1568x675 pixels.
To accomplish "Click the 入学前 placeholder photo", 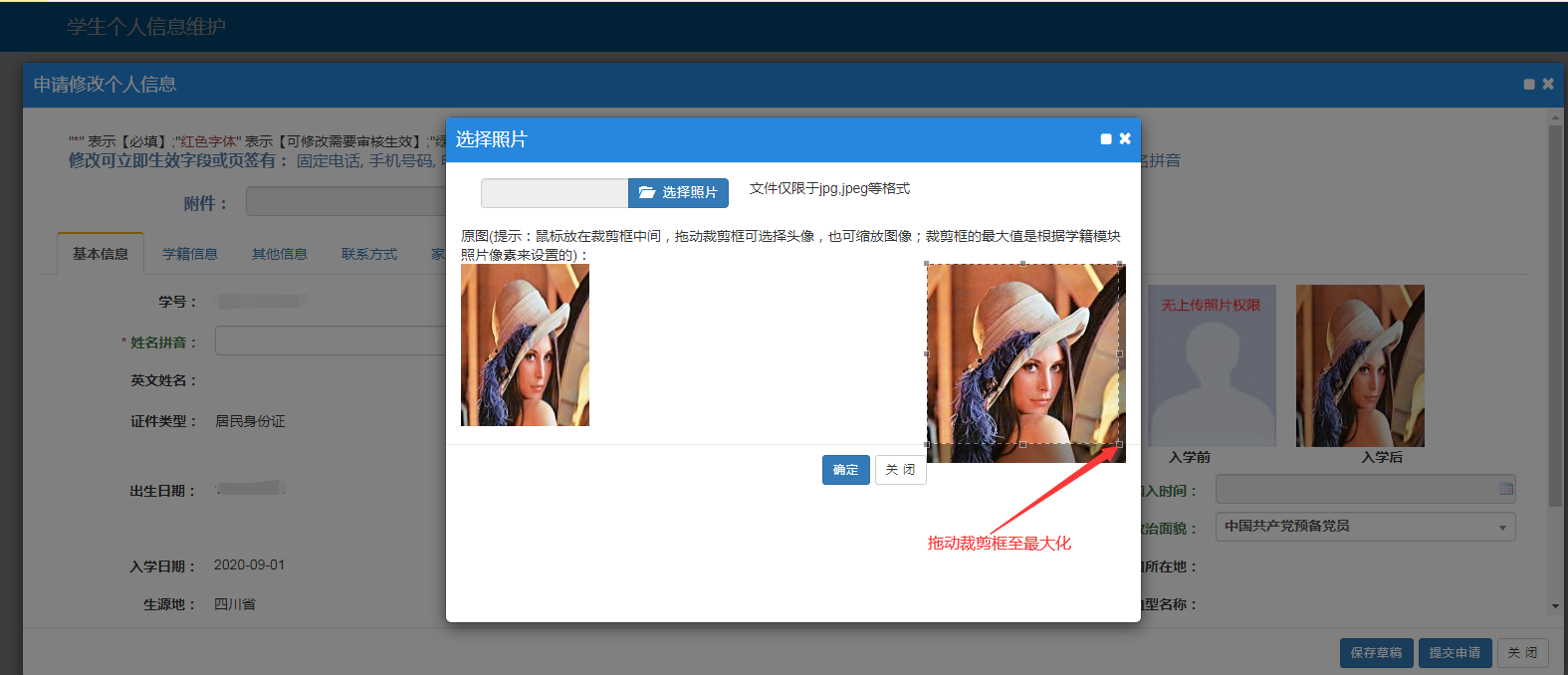I will tap(1212, 365).
